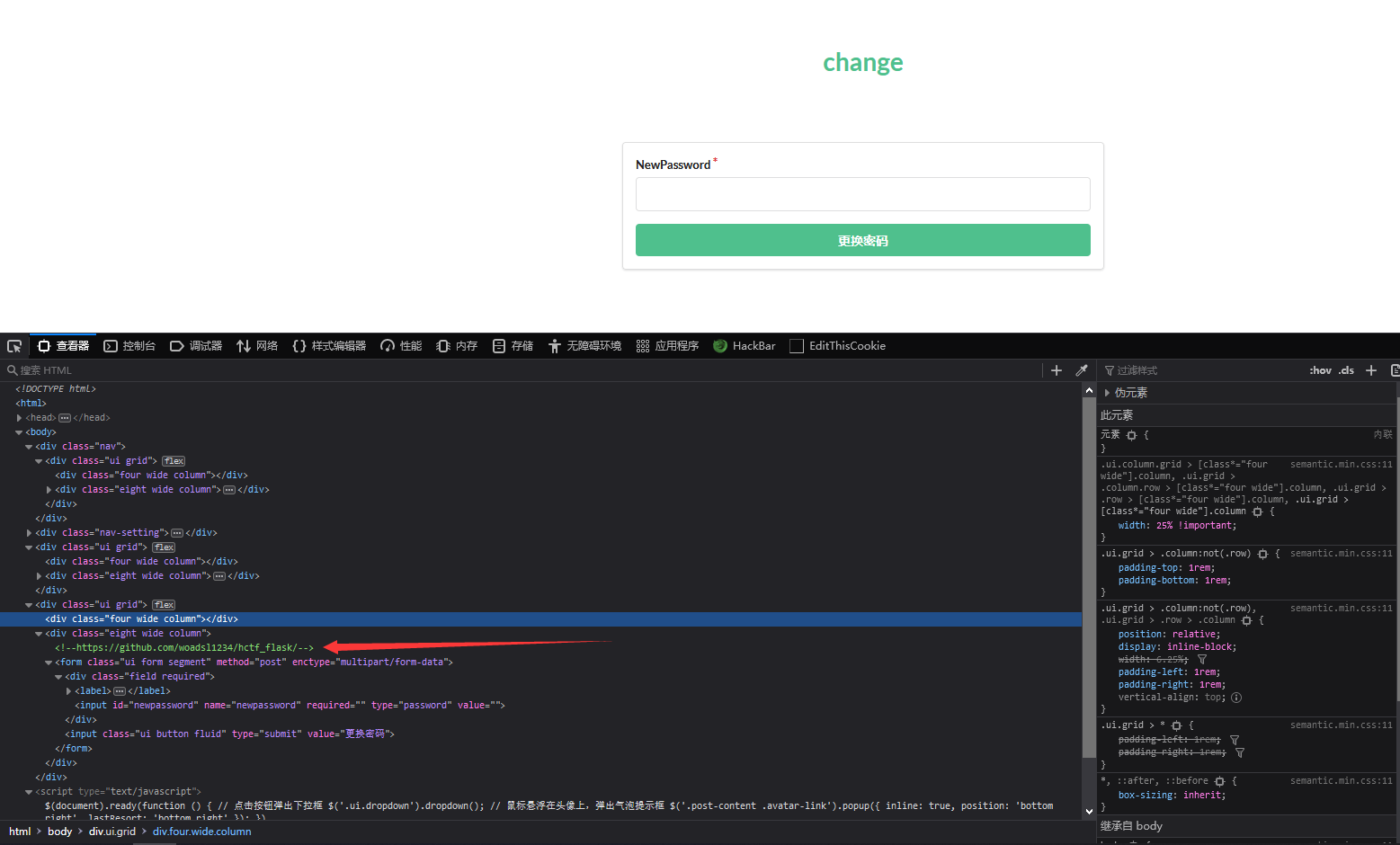Select the input id="newpassword" markup row

click(290, 706)
